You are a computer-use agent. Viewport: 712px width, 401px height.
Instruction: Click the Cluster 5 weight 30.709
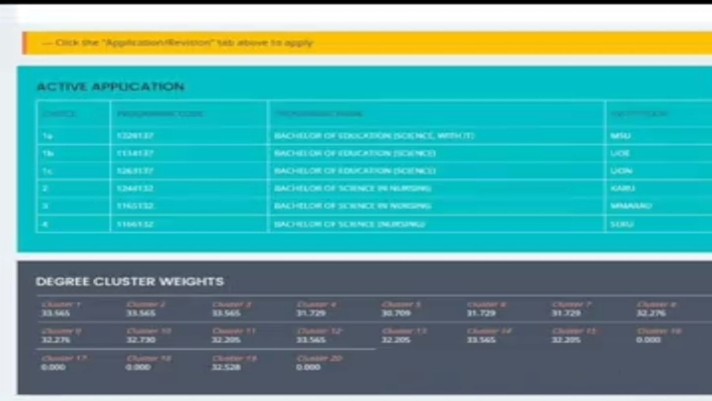396,309
